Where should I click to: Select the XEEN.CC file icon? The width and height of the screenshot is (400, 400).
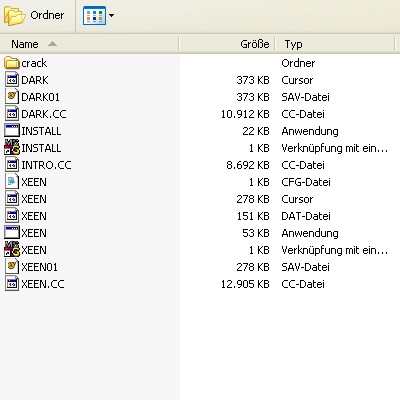[x=12, y=284]
